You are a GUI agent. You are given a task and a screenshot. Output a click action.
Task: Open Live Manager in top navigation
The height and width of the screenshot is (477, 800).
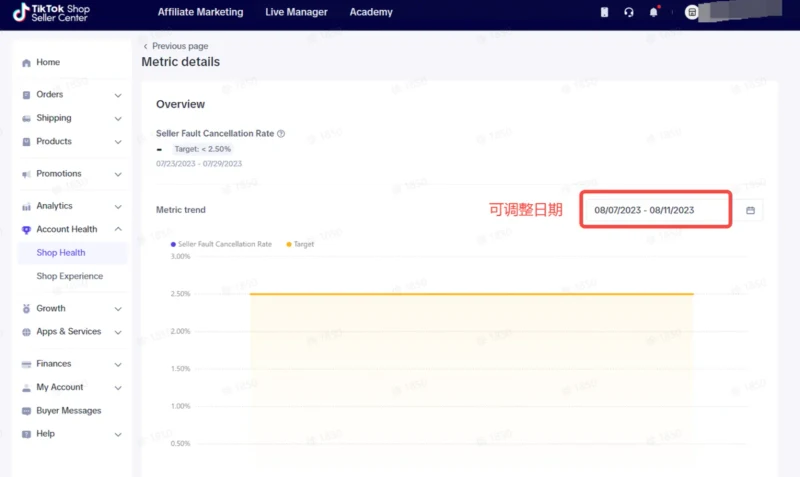296,12
